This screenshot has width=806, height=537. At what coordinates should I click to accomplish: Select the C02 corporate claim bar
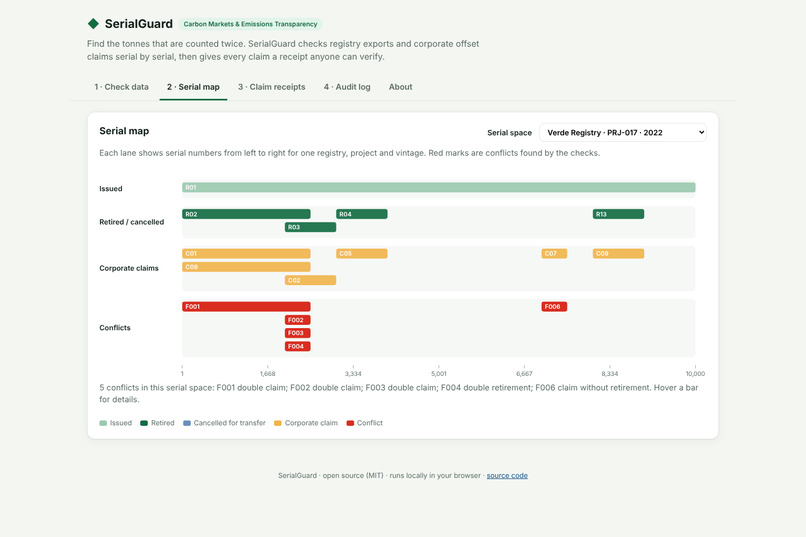(310, 280)
